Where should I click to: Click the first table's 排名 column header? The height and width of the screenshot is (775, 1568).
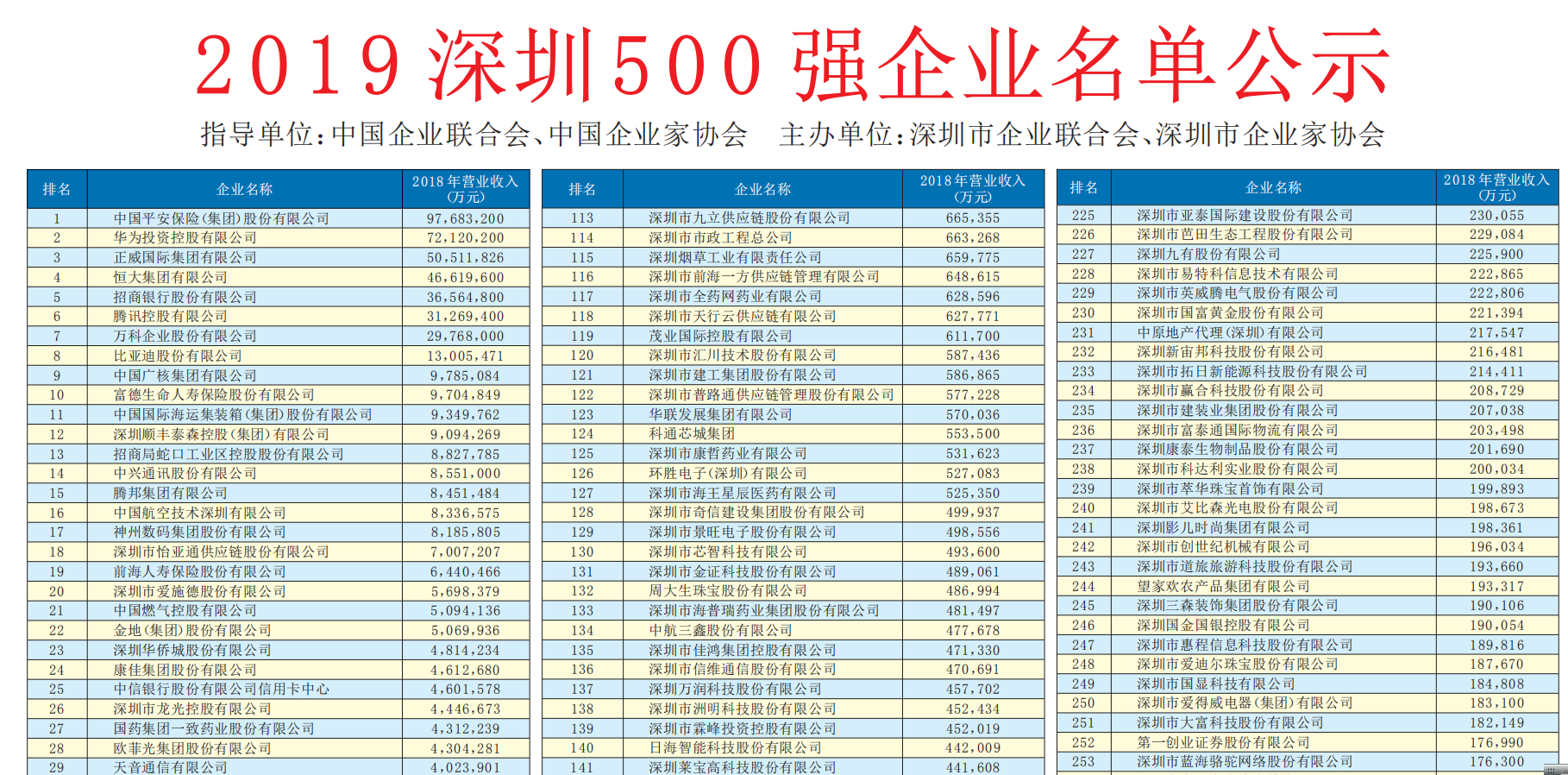point(57,189)
